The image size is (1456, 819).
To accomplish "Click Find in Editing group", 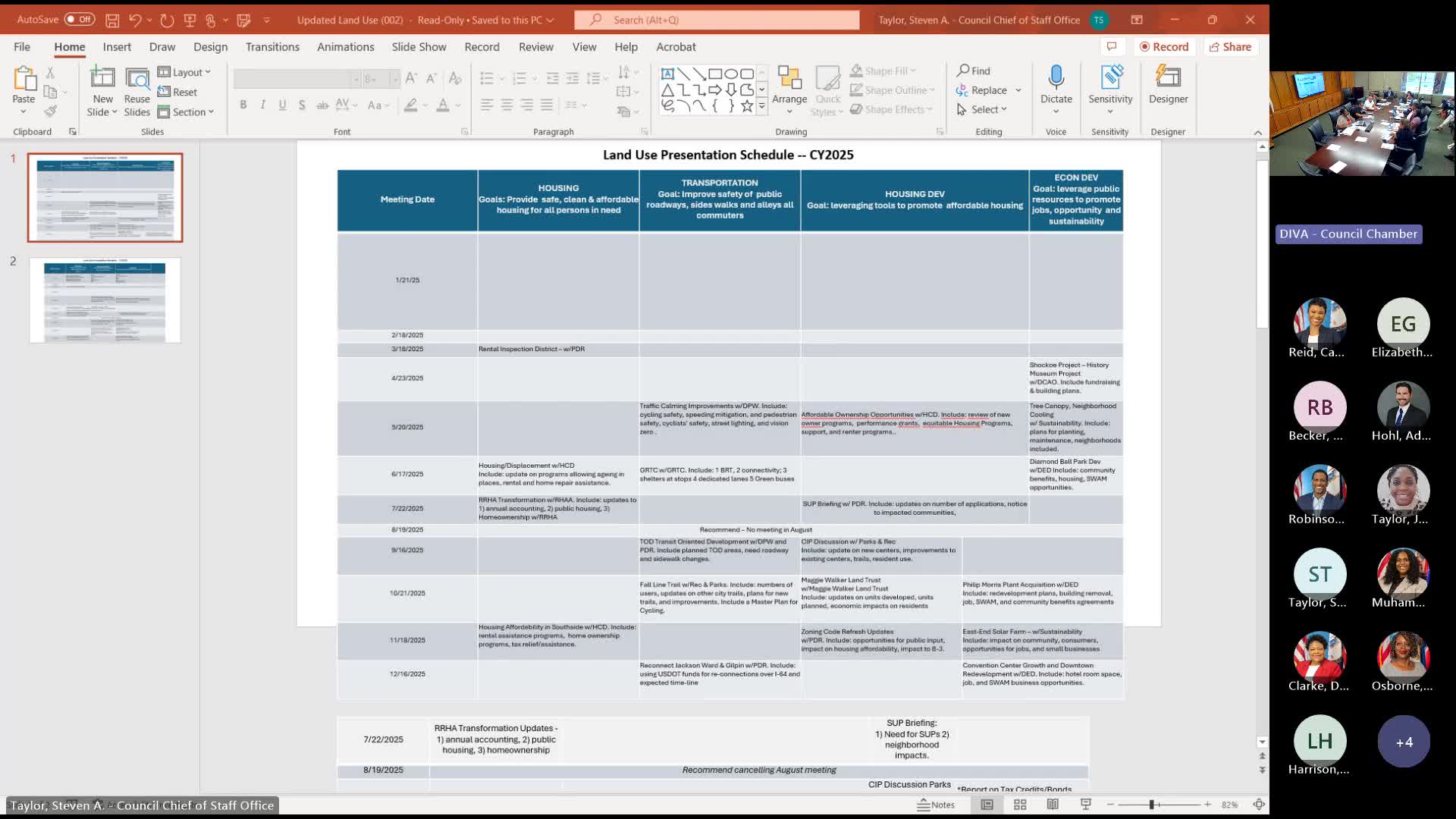I will coord(974,71).
